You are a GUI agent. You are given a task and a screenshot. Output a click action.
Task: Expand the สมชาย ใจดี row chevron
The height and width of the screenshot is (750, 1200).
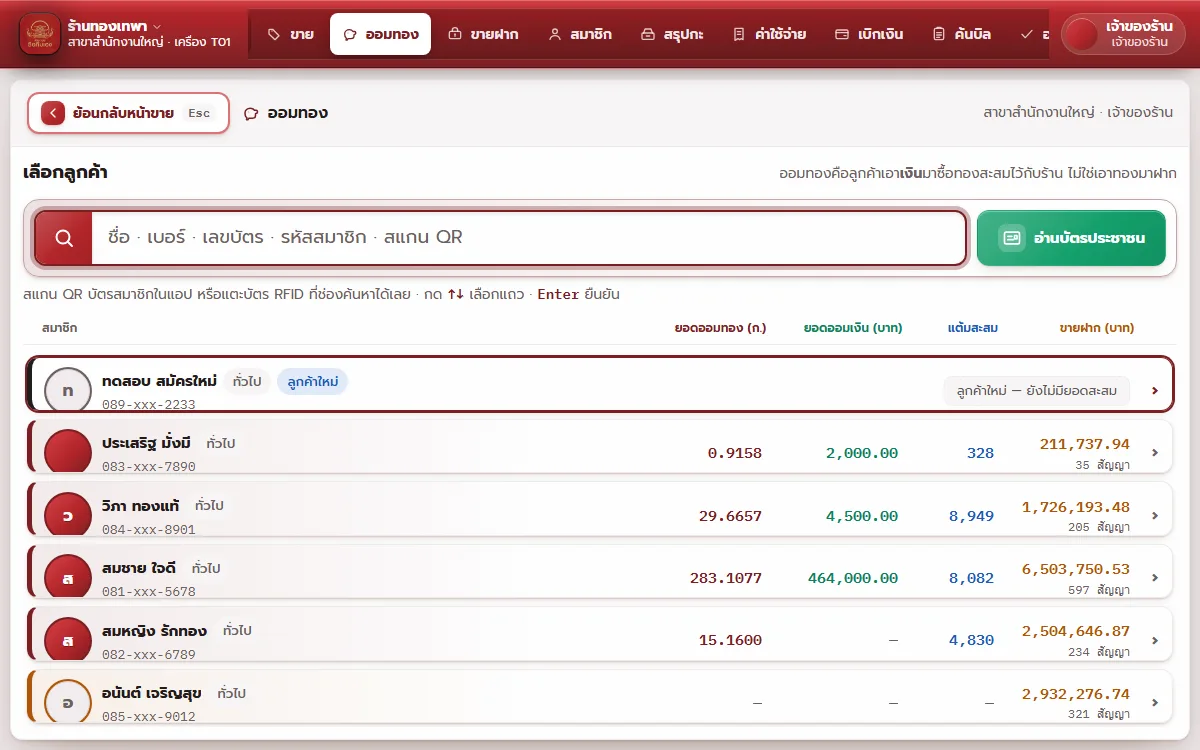[x=1155, y=578]
